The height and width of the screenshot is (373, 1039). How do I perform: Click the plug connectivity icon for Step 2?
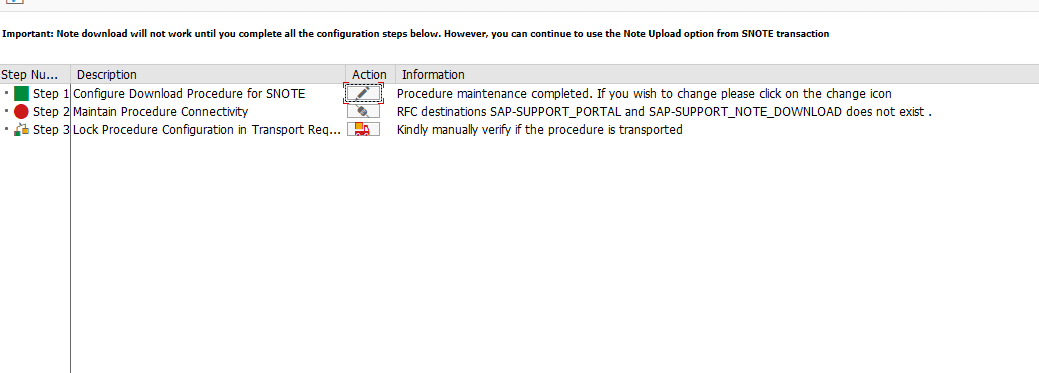point(364,111)
